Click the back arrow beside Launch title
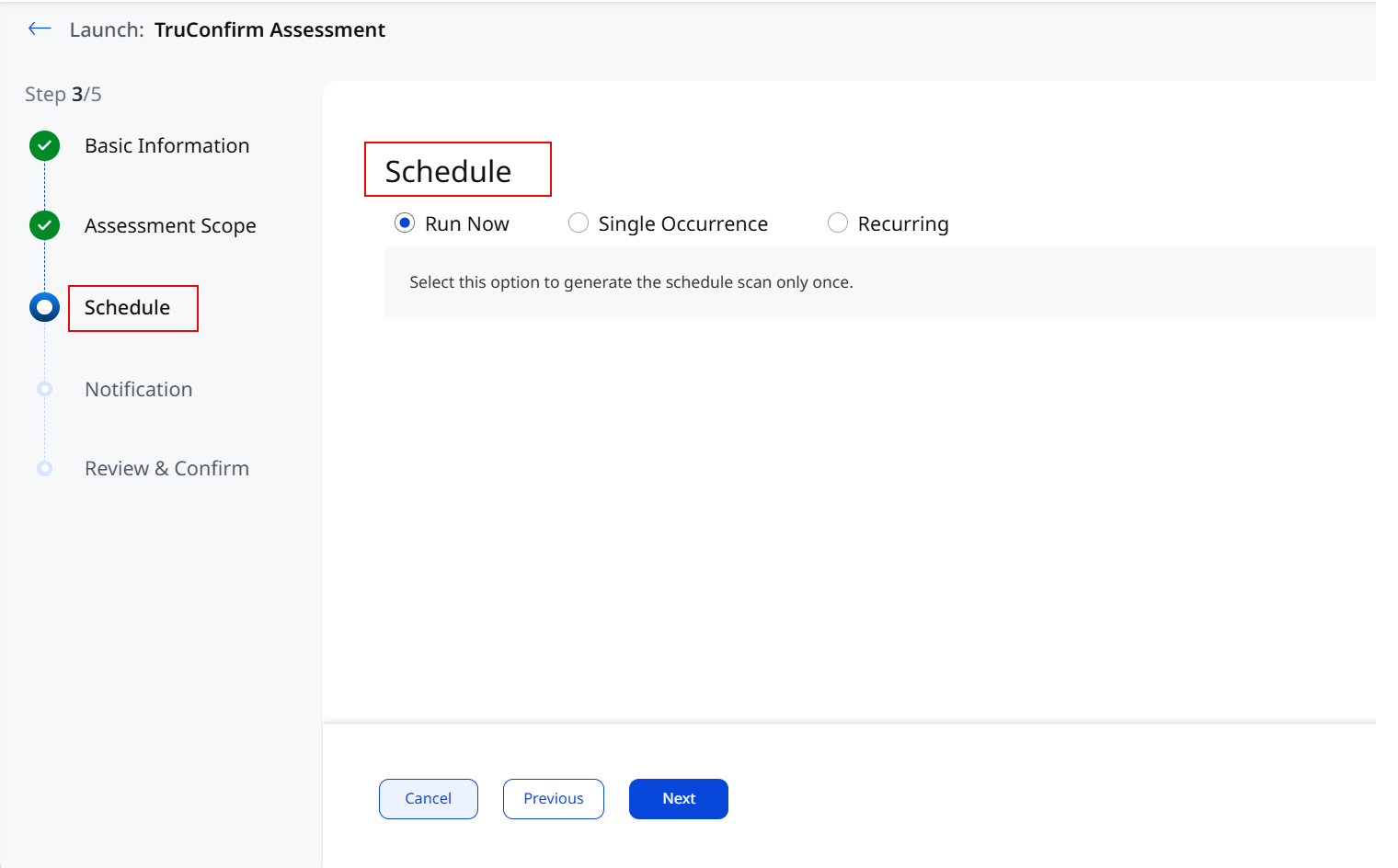Viewport: 1398px width, 868px height. click(40, 29)
